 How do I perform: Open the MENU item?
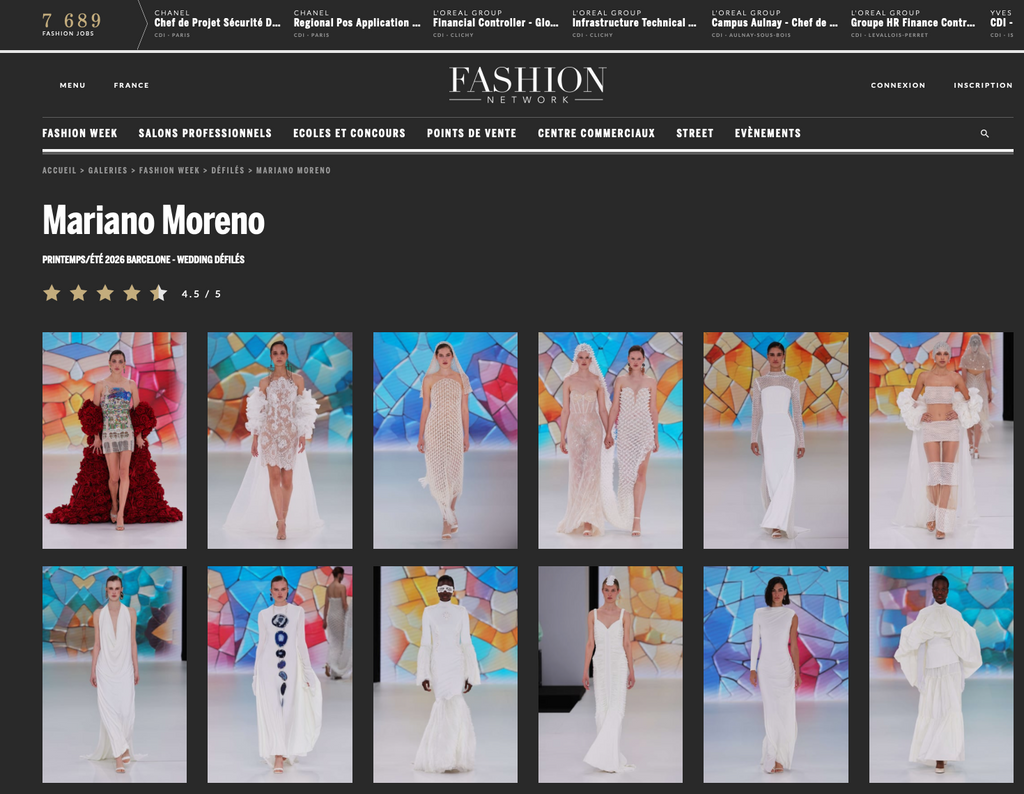point(72,86)
